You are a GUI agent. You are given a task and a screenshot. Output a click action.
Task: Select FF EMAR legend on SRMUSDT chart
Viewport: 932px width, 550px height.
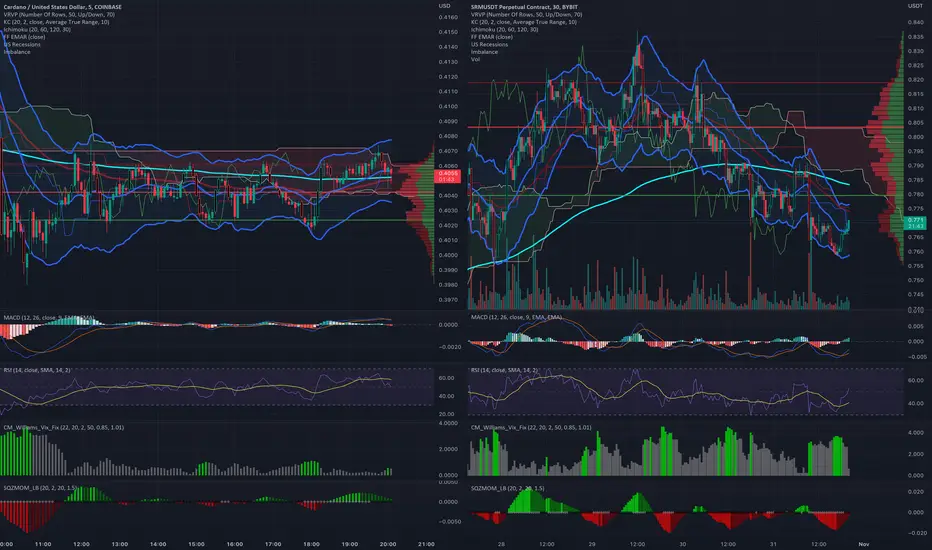[492, 37]
